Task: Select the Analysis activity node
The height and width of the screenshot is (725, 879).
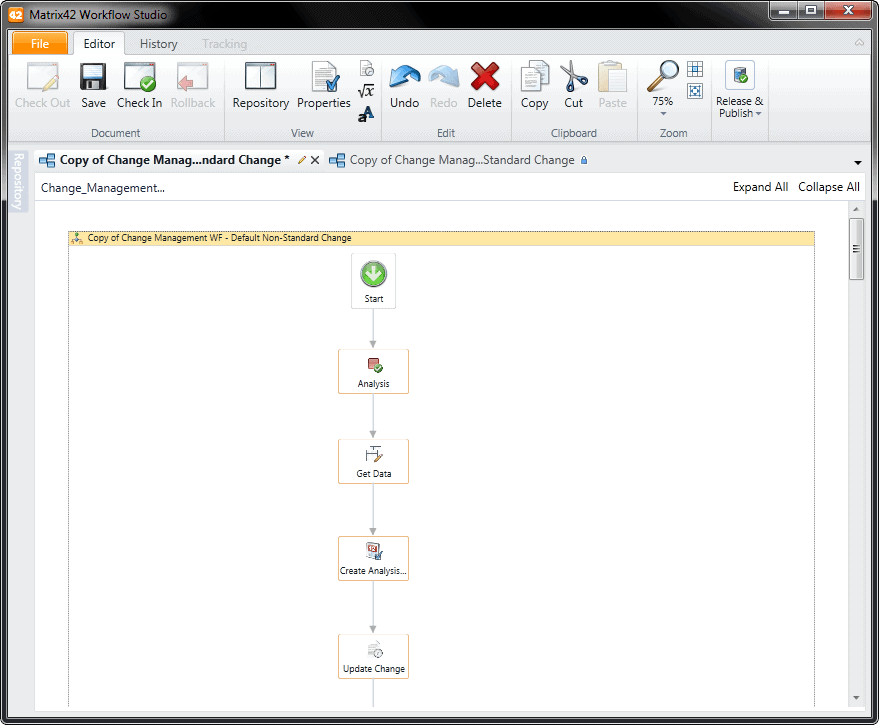Action: 373,372
